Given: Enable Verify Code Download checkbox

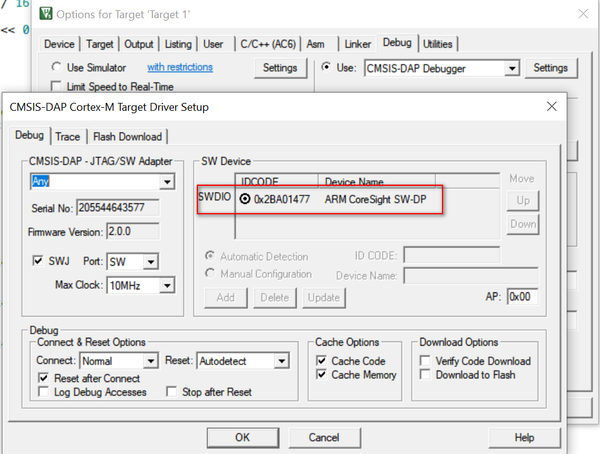Looking at the screenshot, I should (x=425, y=361).
